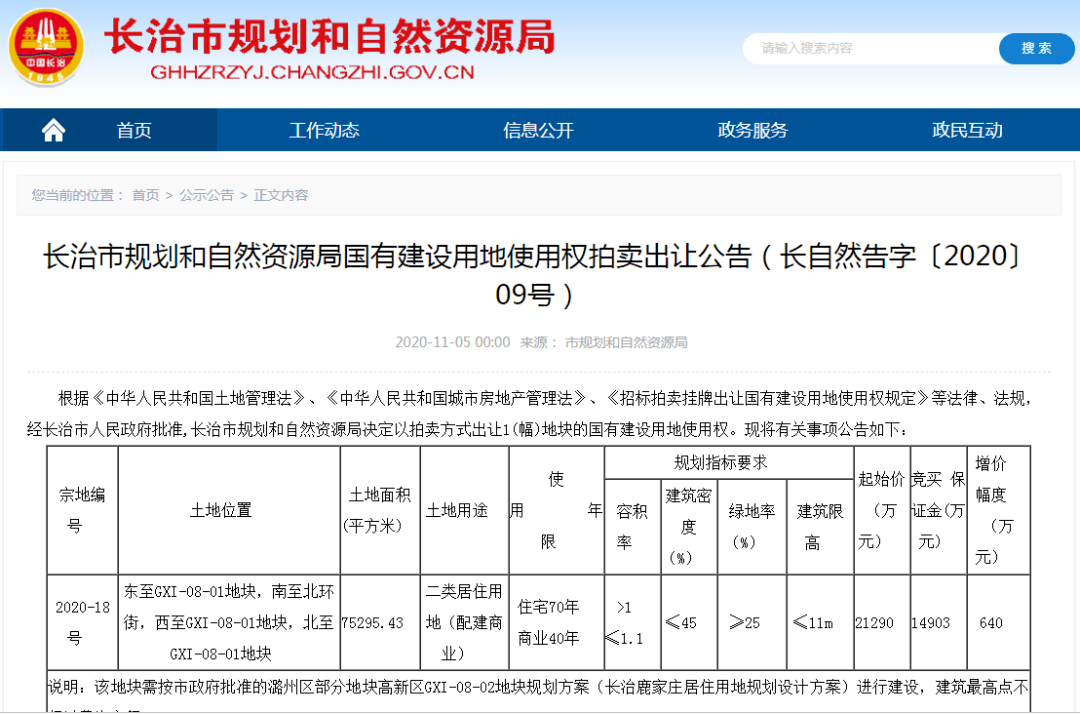Click the parcel number 2020-18号 table cell
Viewport: 1080px width, 714px height.
point(81,622)
